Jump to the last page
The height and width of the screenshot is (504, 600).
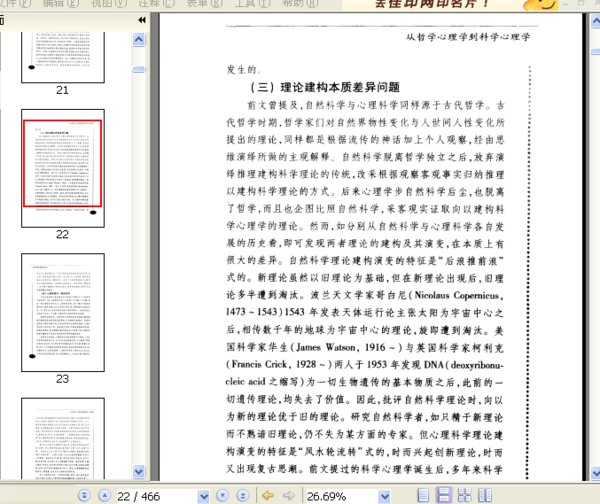coord(243,496)
